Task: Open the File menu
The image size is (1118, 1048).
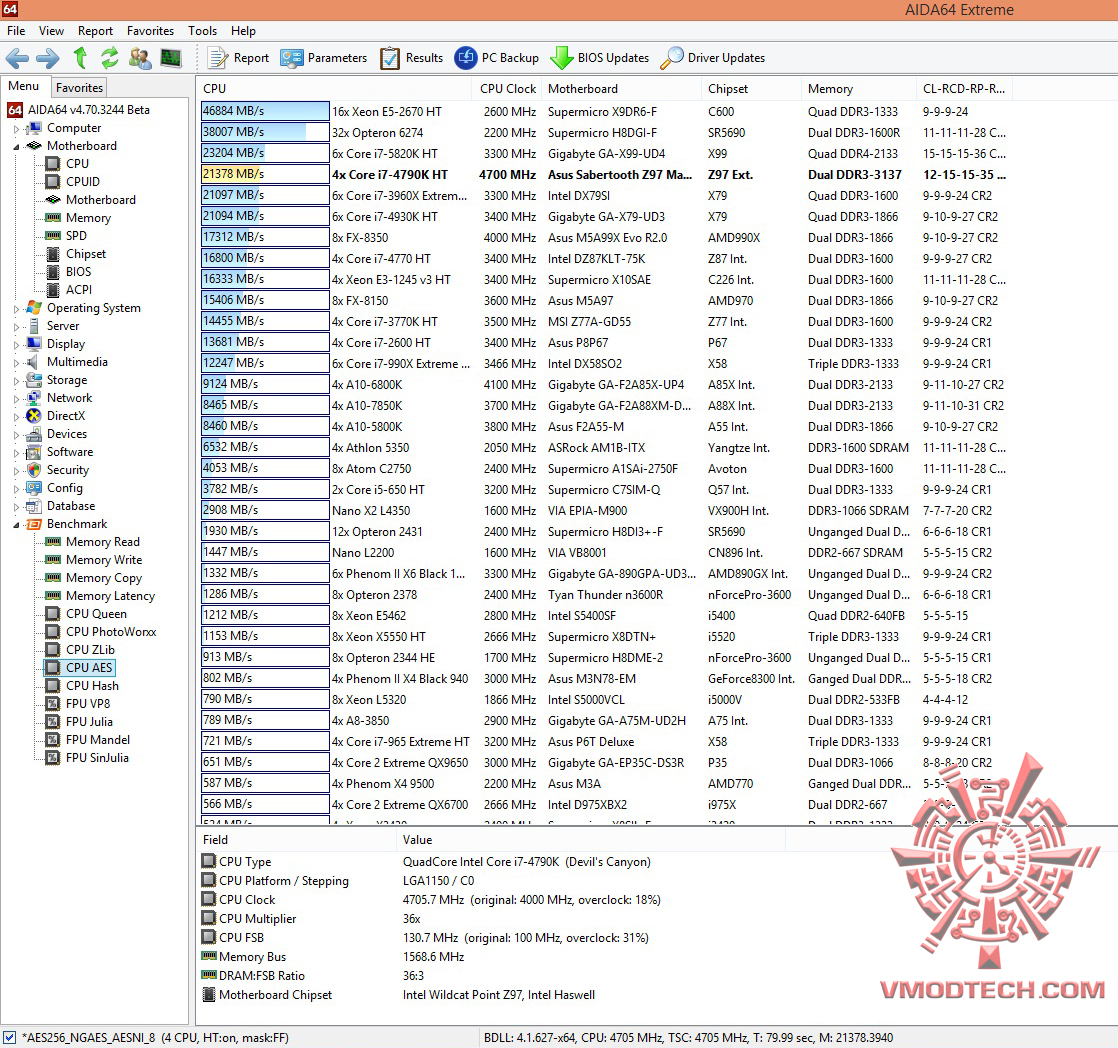Action: pyautogui.click(x=16, y=31)
